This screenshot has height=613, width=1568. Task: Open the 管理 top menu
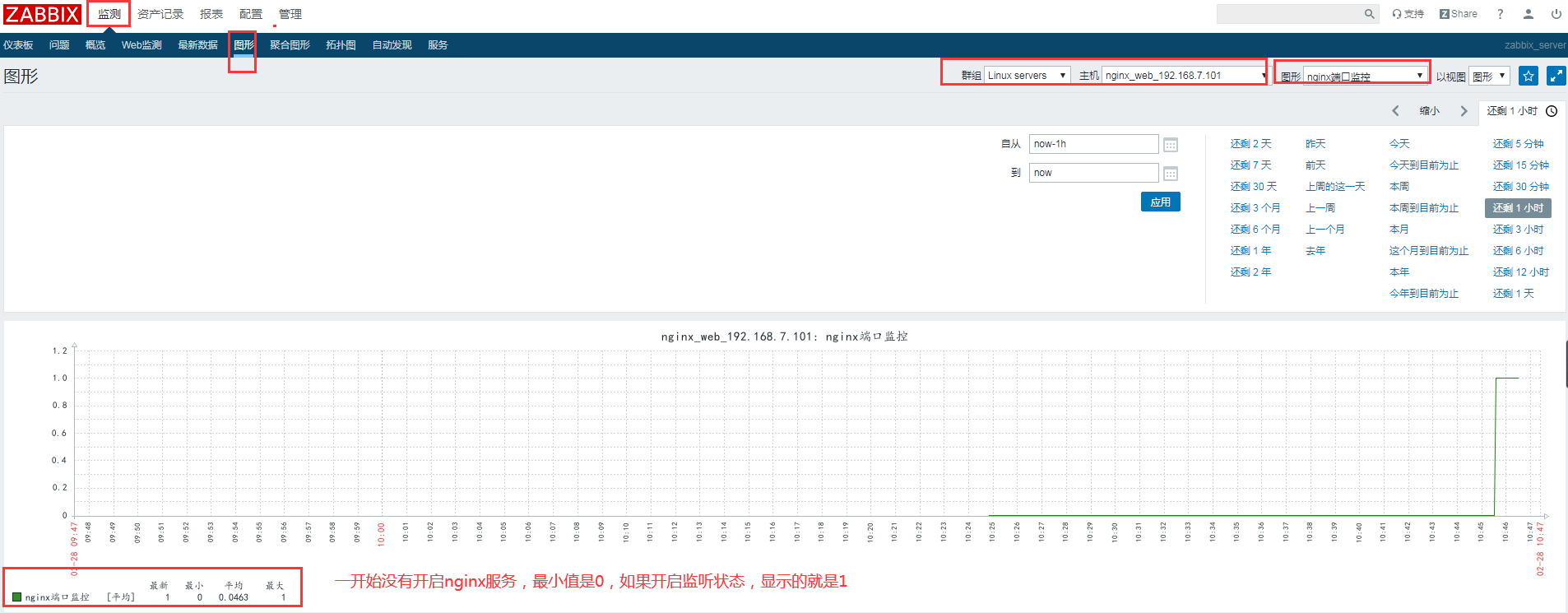tap(290, 14)
